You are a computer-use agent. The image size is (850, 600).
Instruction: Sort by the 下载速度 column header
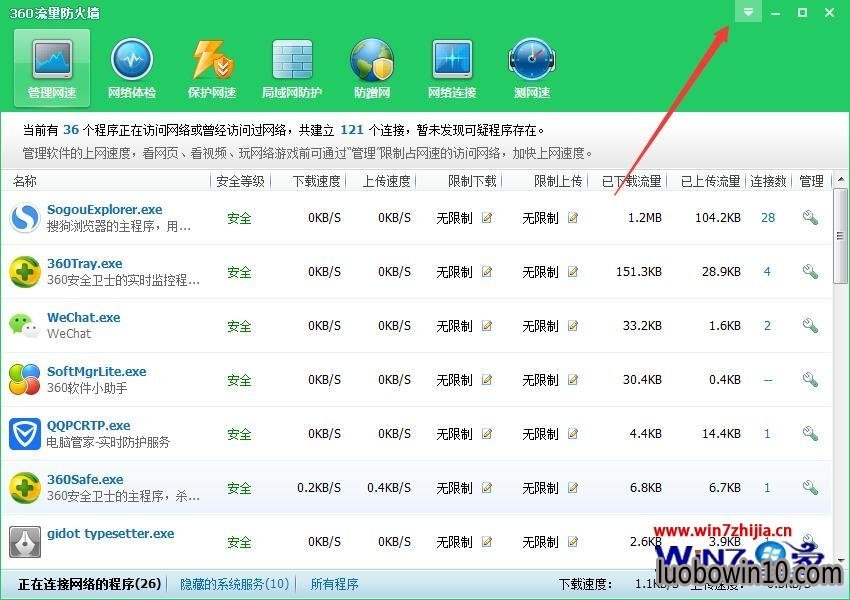pos(317,181)
